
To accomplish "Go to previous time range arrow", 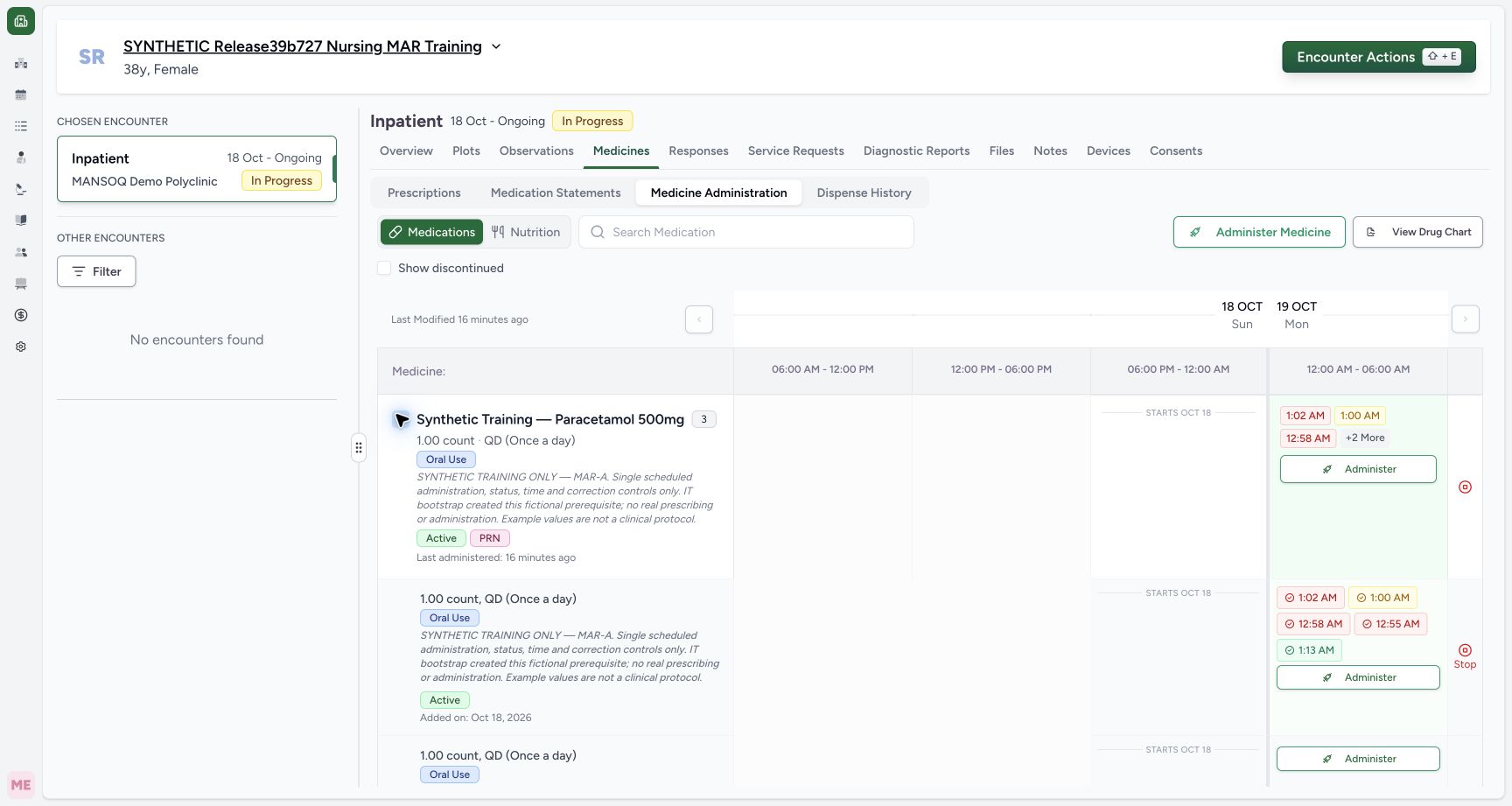I will pyautogui.click(x=699, y=319).
